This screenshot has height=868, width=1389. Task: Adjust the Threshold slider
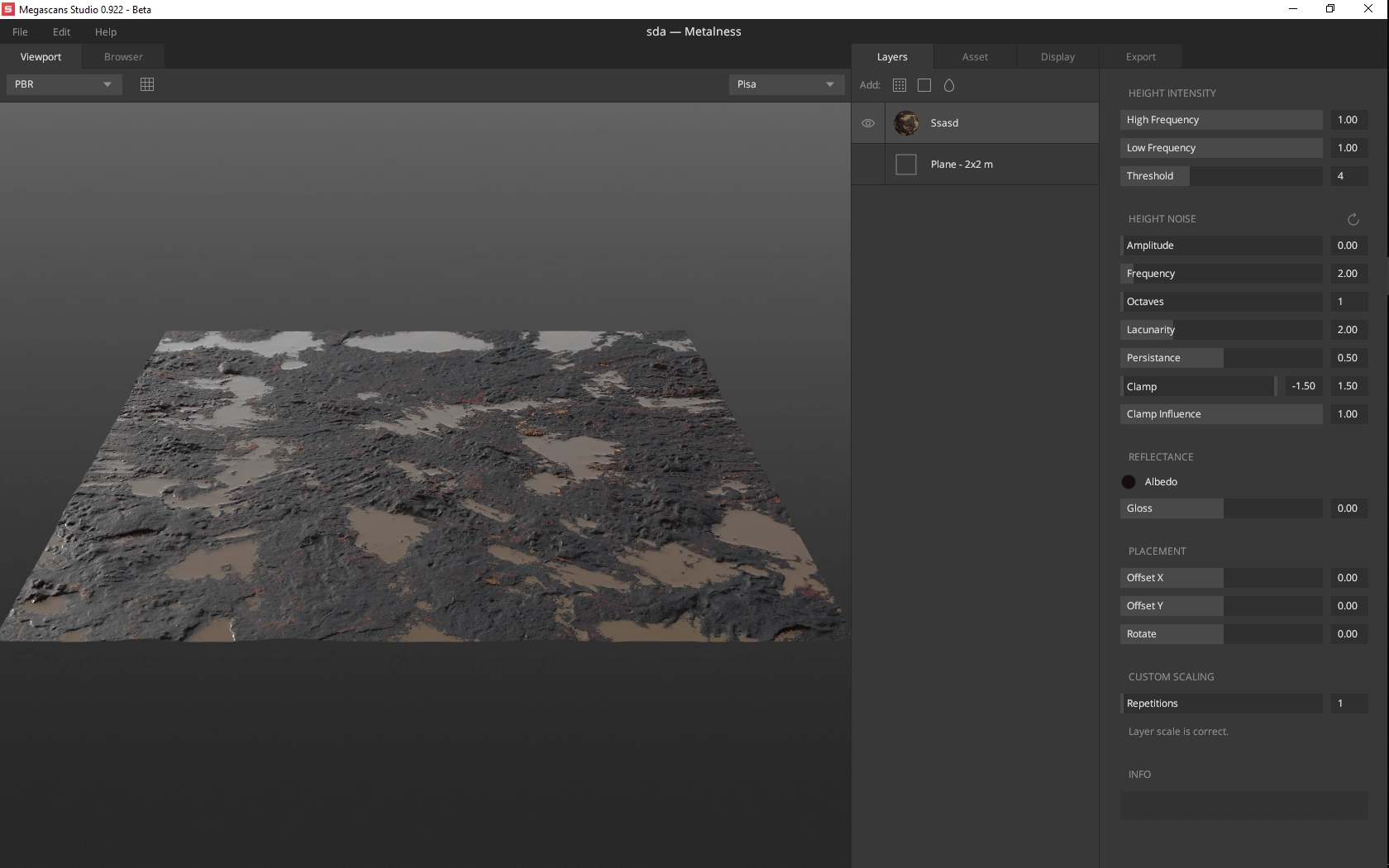coord(1221,176)
